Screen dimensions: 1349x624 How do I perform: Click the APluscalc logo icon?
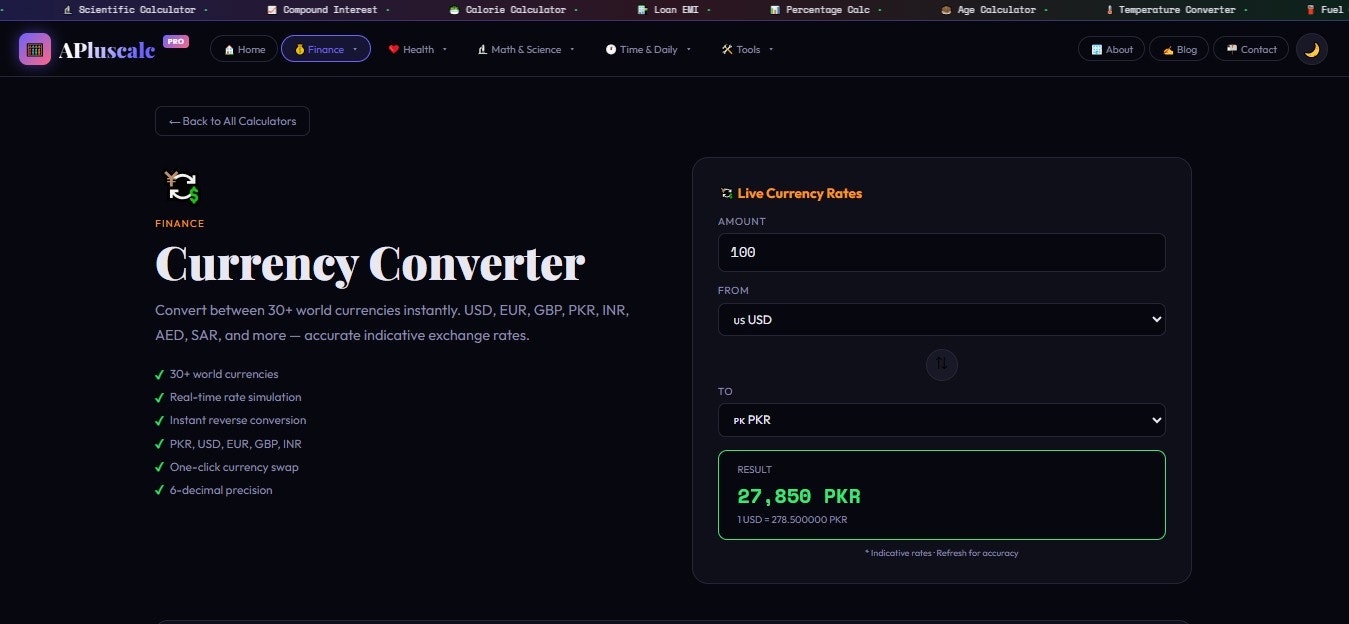35,49
